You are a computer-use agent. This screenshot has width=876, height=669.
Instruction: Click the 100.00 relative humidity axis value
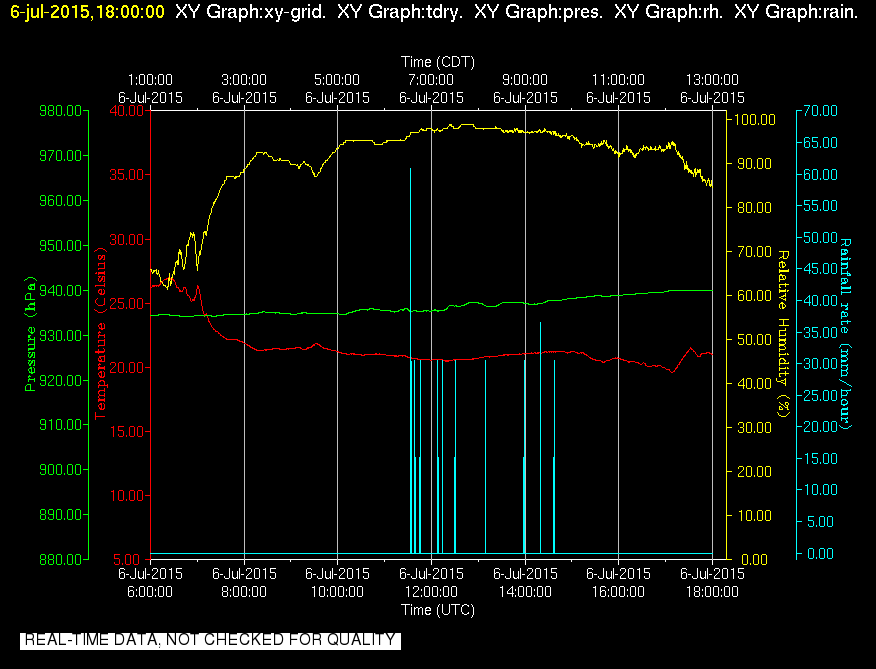(x=755, y=120)
